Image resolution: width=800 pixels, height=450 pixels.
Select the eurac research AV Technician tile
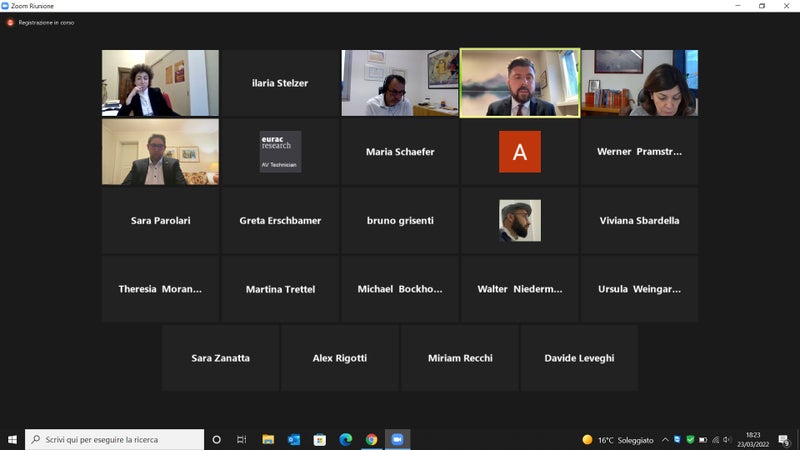coord(280,152)
